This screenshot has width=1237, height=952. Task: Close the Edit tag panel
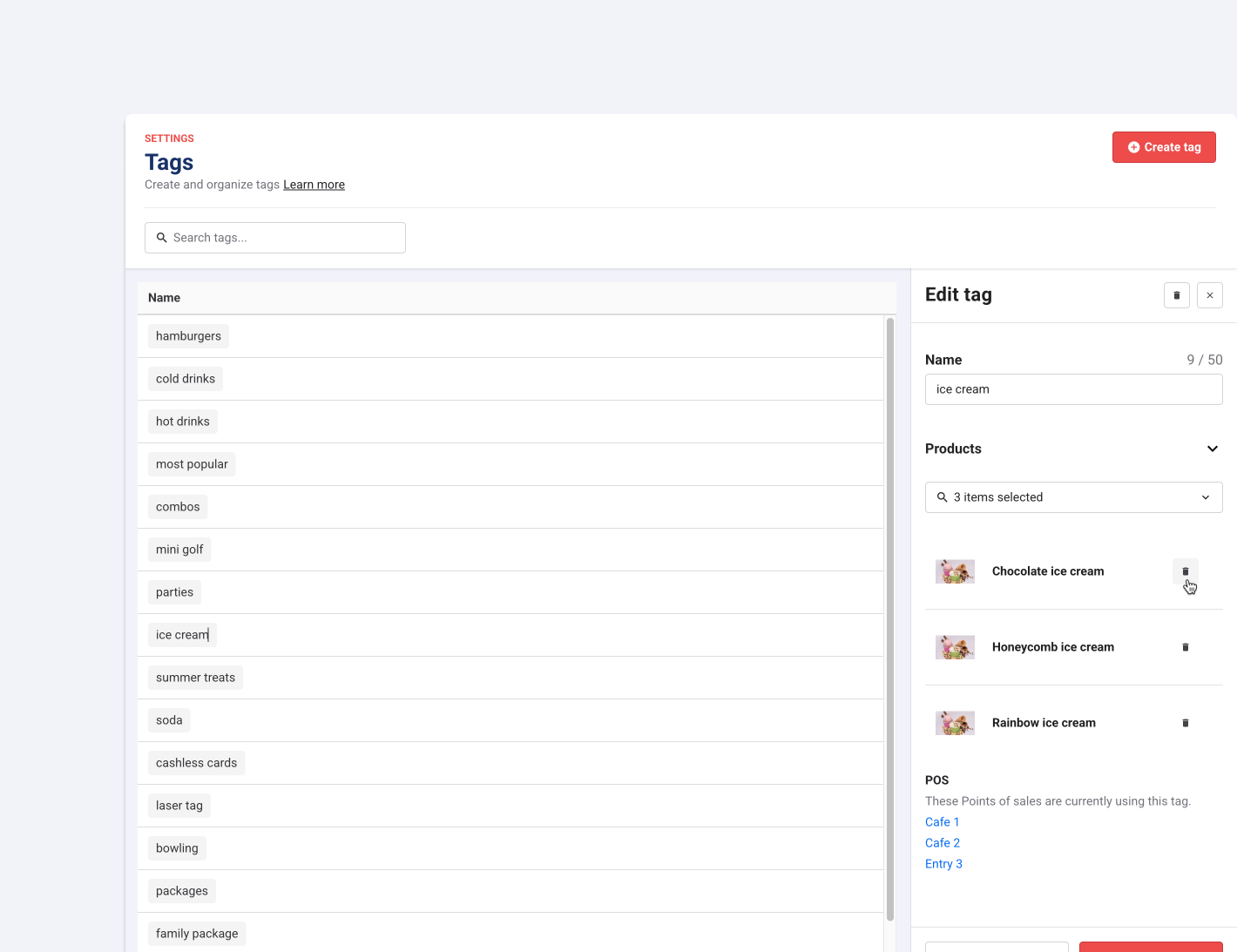pos(1209,295)
